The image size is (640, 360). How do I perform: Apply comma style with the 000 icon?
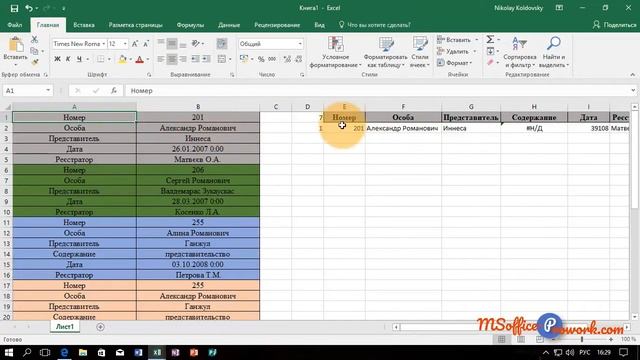[x=272, y=59]
